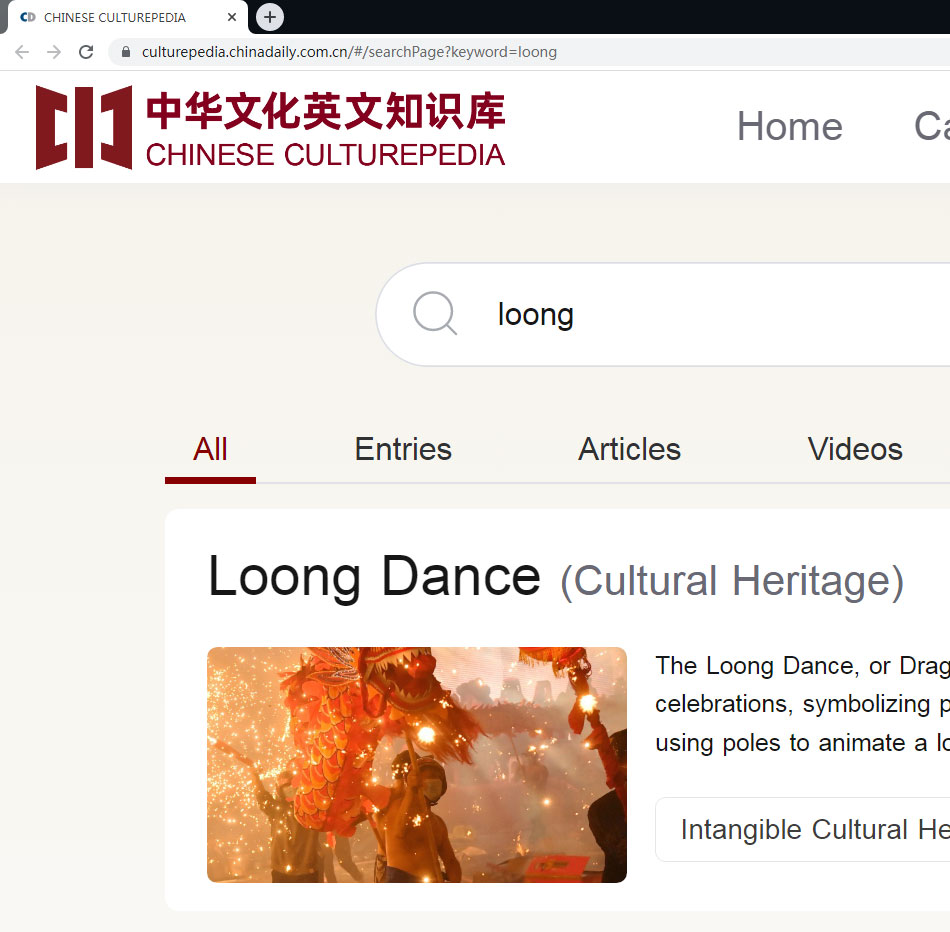Select the All results tab

point(210,449)
